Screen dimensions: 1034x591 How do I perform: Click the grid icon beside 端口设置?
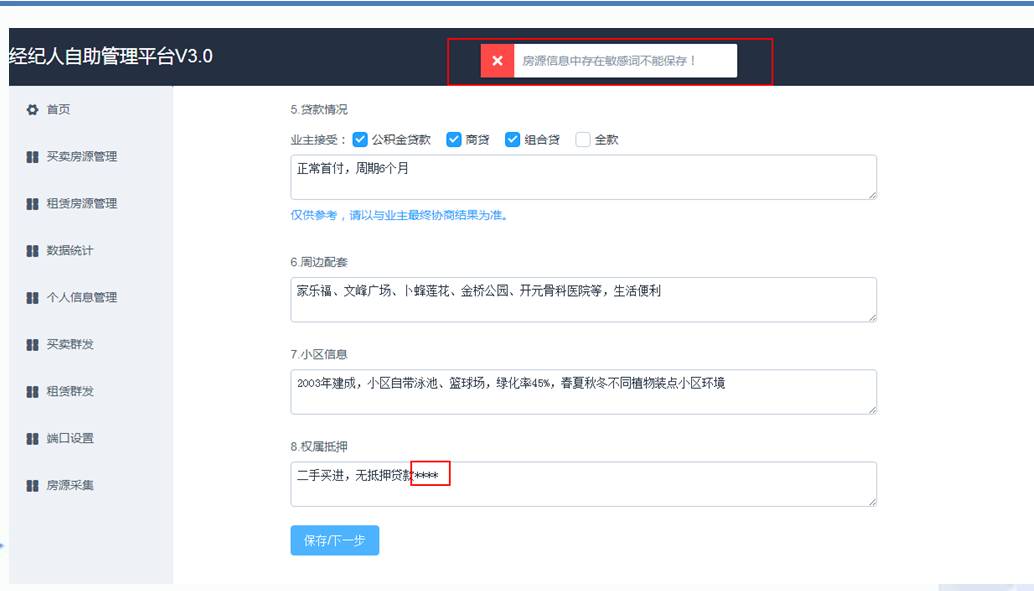point(32,439)
